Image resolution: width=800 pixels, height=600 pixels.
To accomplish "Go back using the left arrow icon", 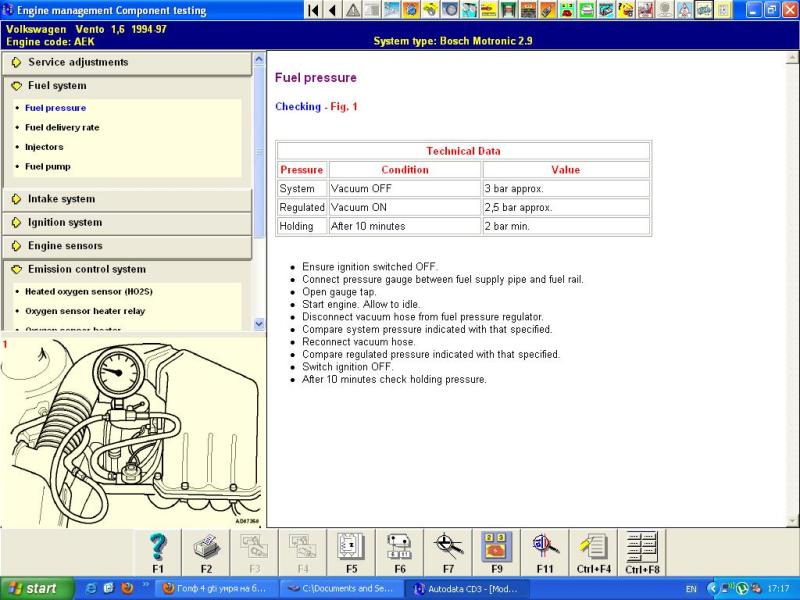I will point(333,10).
